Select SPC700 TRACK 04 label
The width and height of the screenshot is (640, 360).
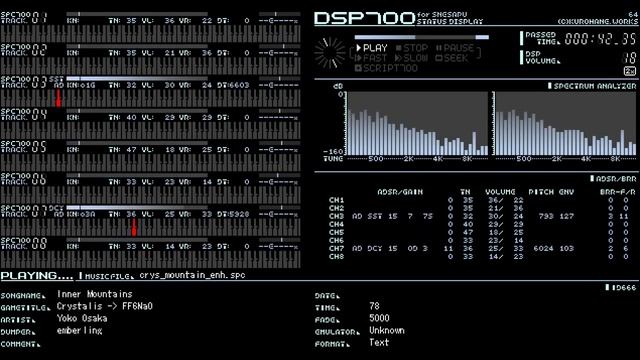pos(24,114)
